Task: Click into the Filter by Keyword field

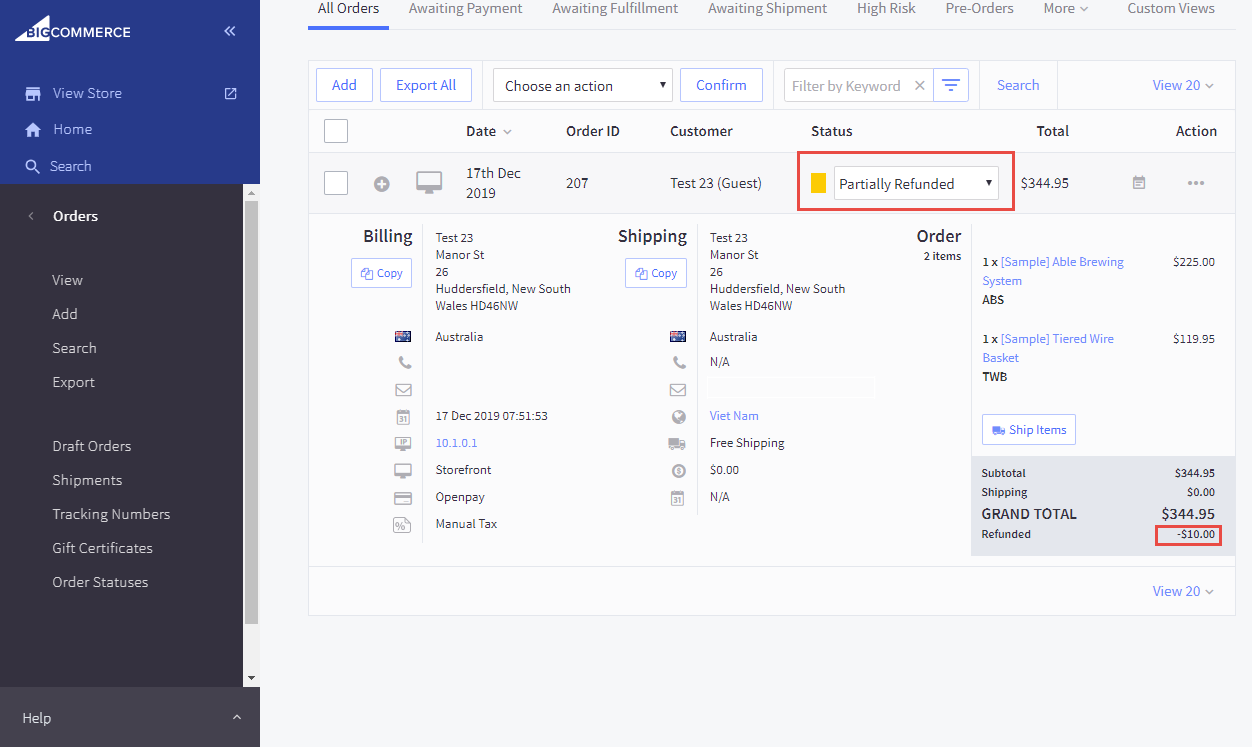Action: (848, 86)
